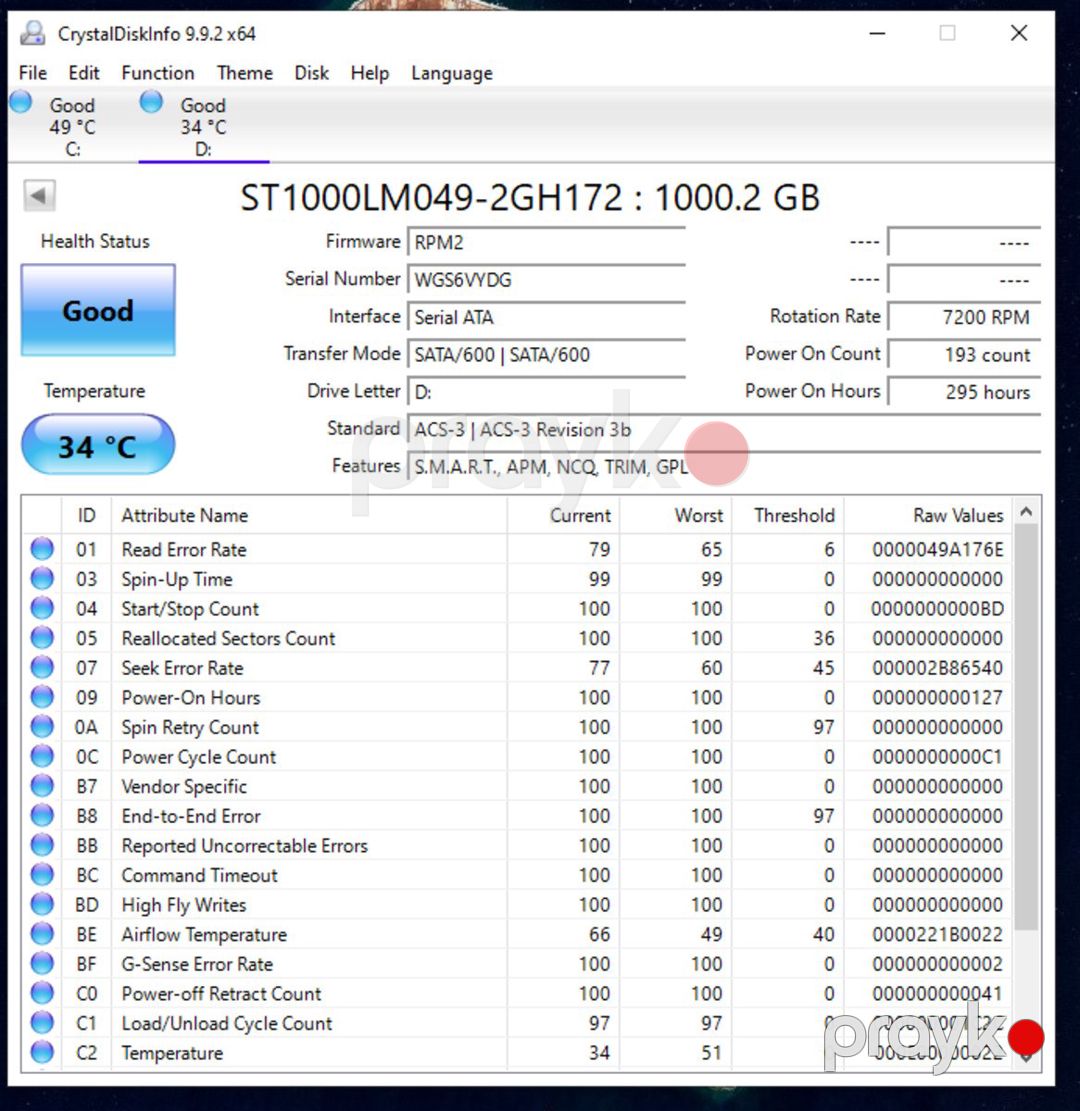Select the C: drive status orb
This screenshot has width=1080, height=1111.
coord(21,102)
